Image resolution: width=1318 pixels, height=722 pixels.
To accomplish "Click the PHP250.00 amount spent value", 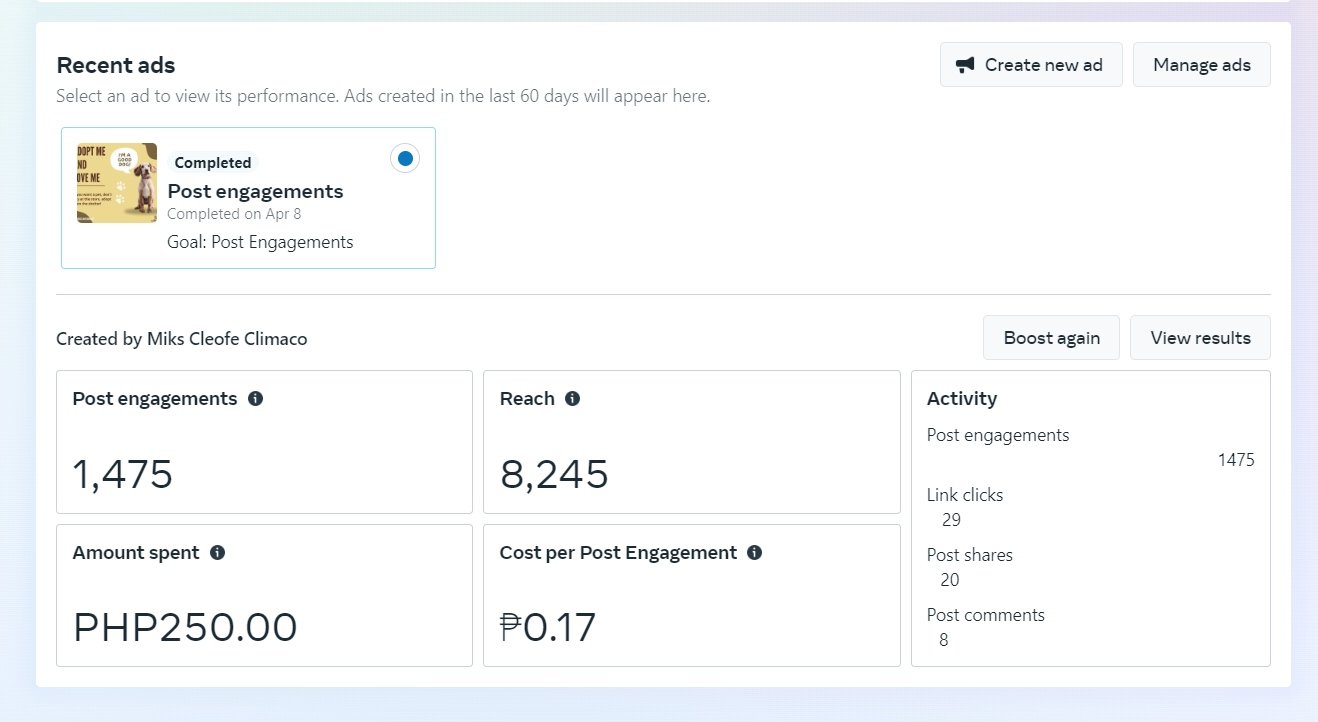I will coord(185,627).
